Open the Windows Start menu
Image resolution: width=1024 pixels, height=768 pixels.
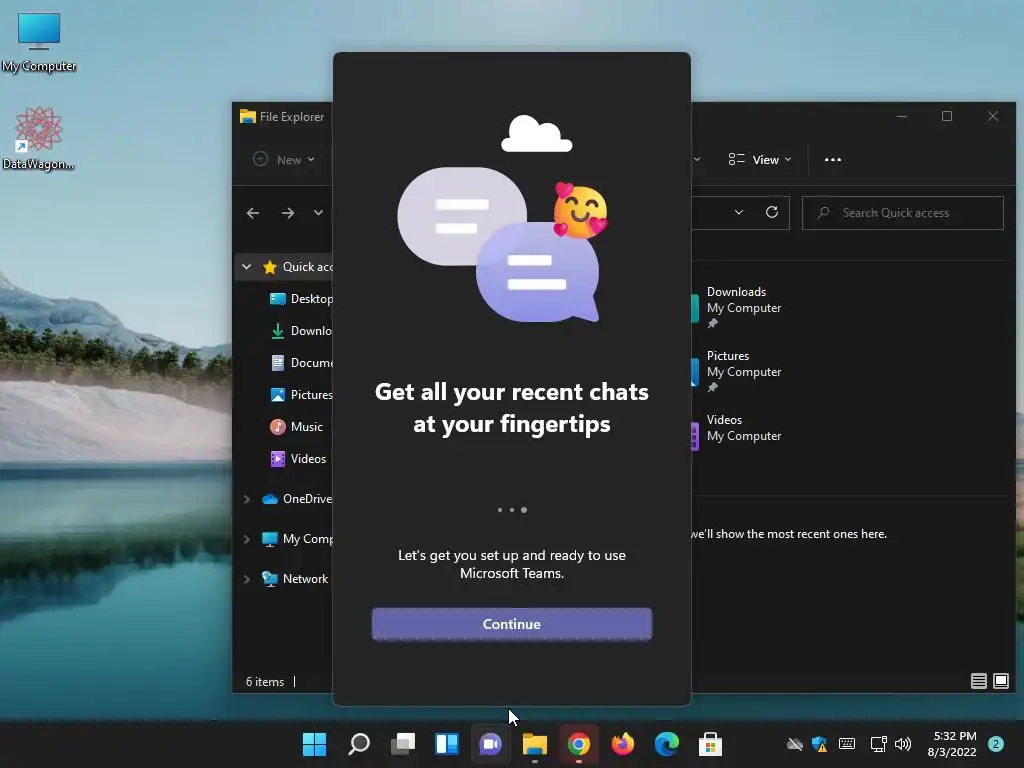(314, 744)
